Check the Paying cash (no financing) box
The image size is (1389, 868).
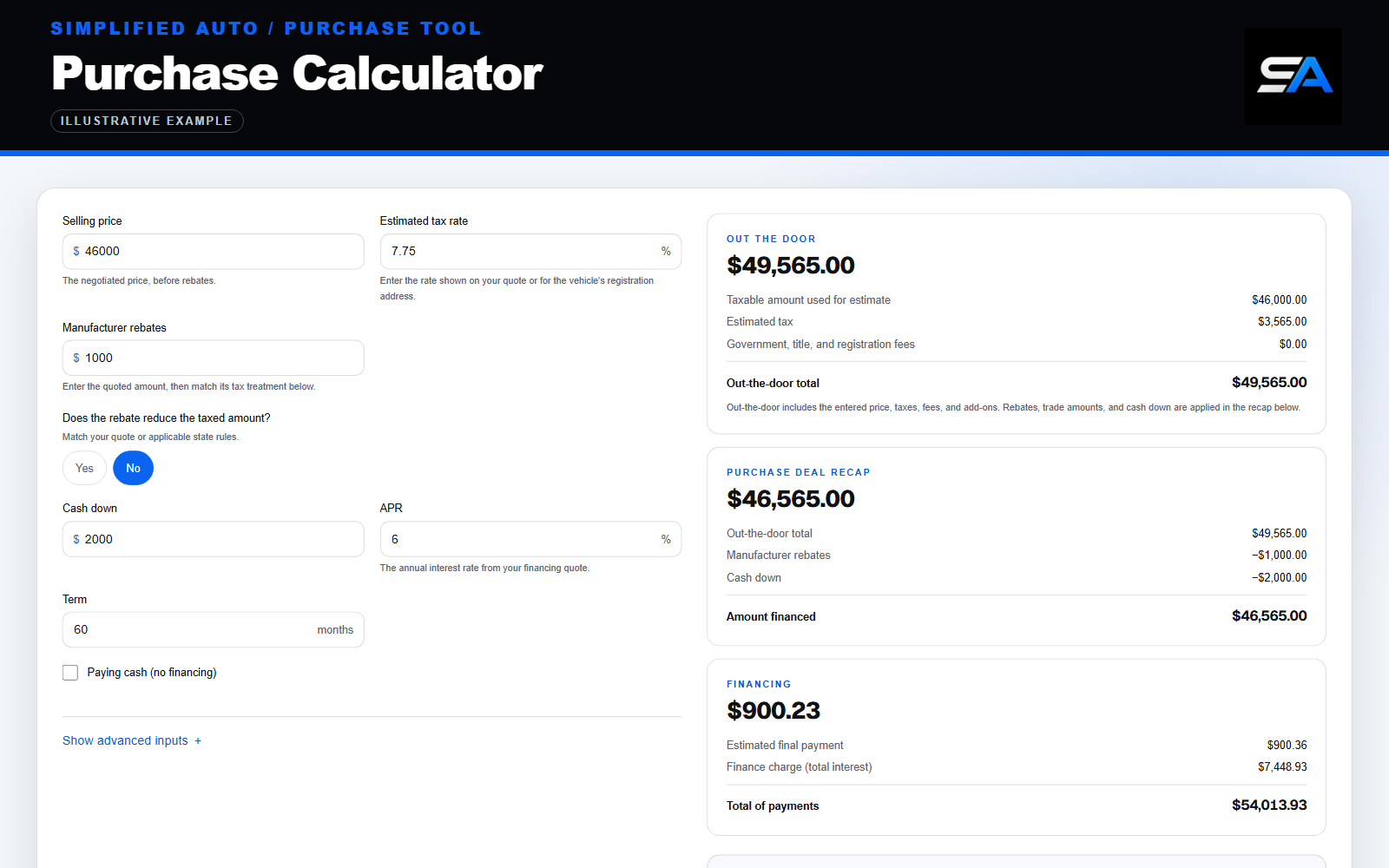coord(70,673)
